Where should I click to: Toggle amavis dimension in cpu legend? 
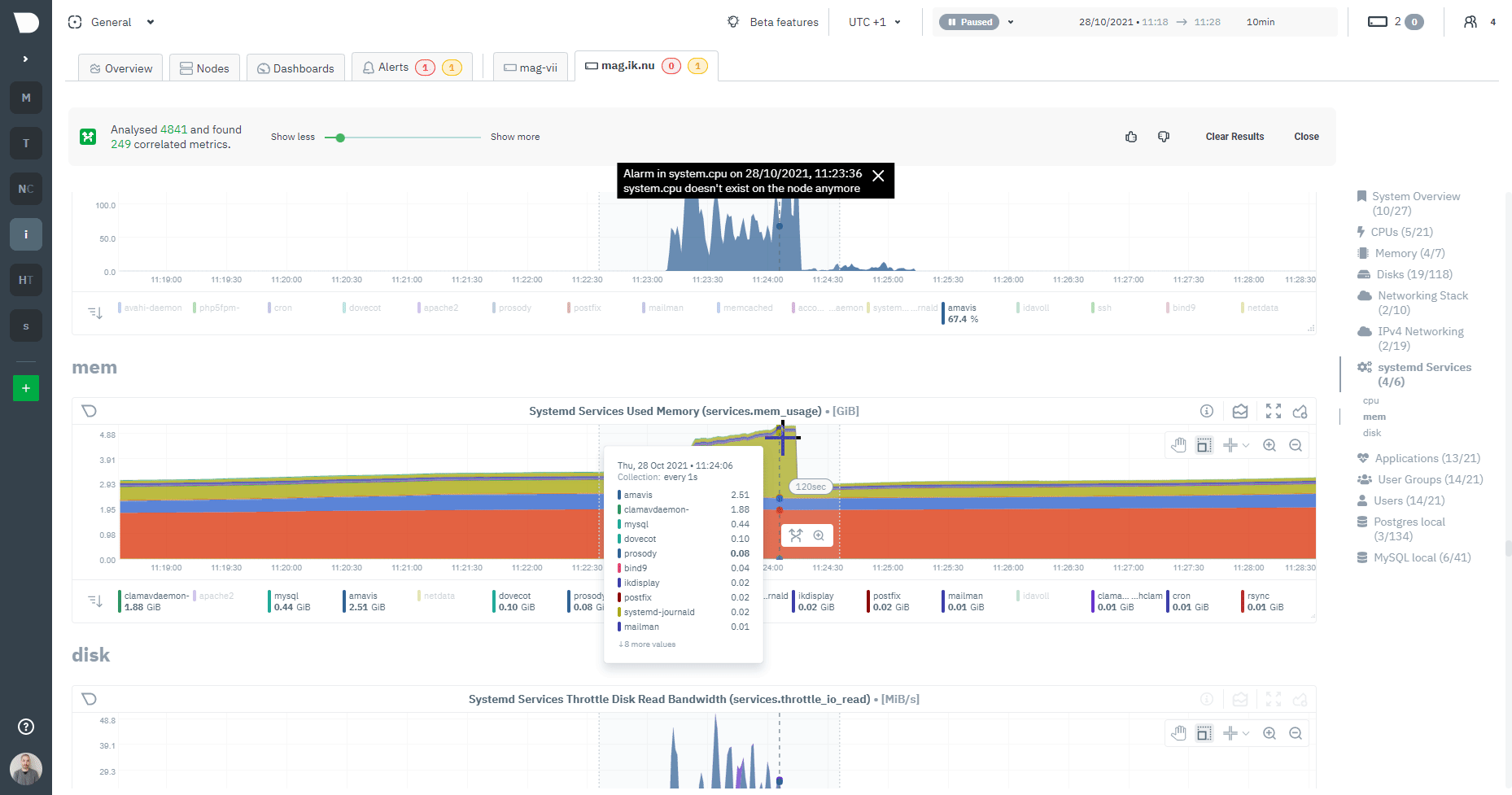pos(962,313)
